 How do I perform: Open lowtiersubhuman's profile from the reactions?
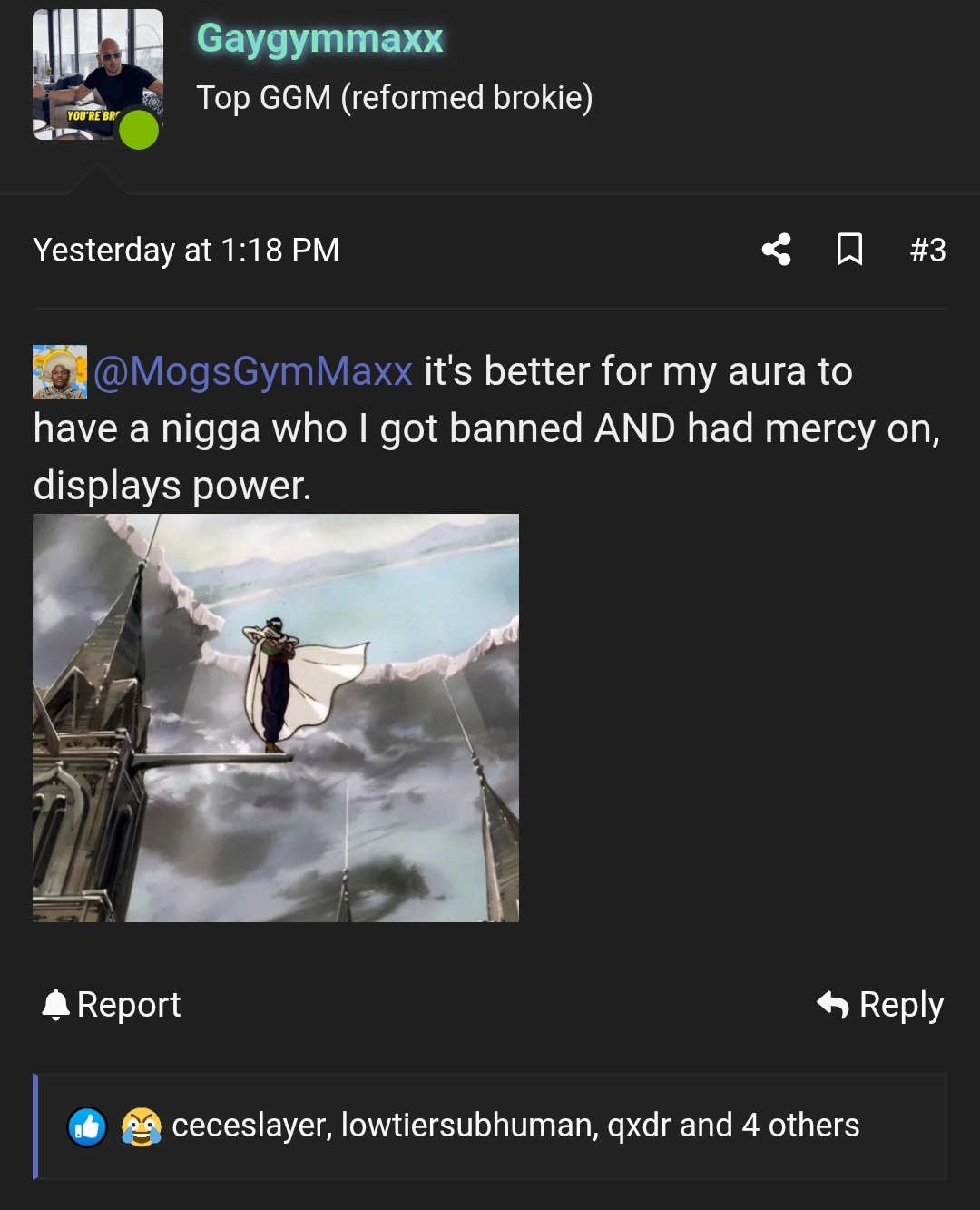(x=468, y=1126)
